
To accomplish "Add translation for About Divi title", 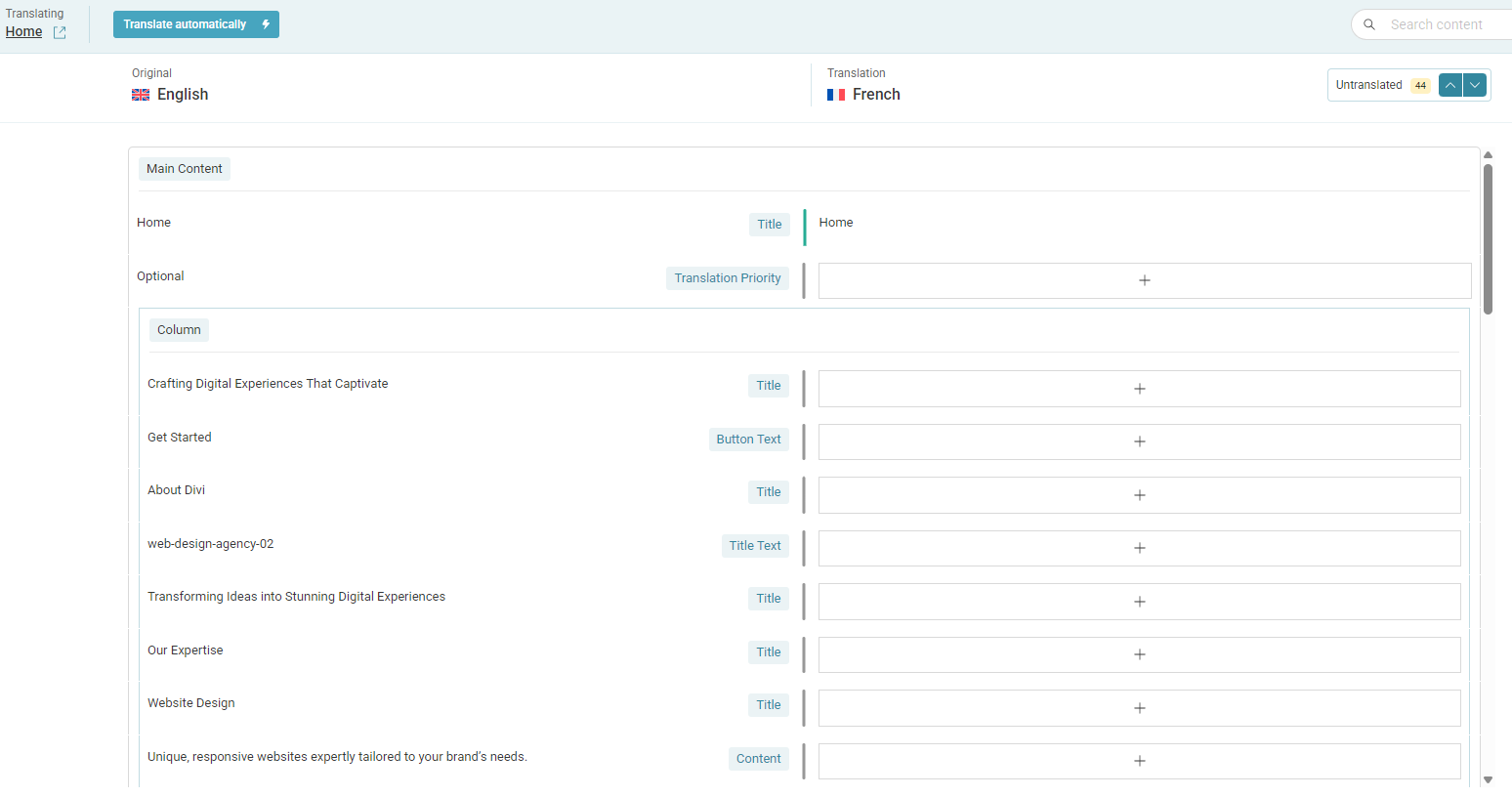I will (1139, 495).
